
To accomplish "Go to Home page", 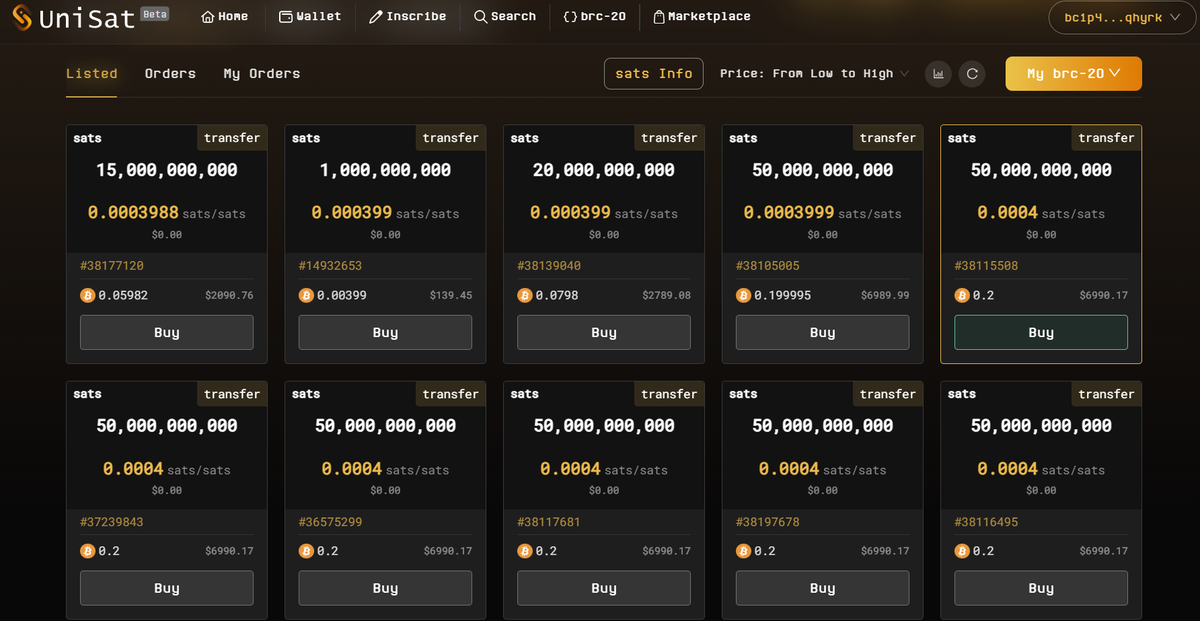I will click(x=224, y=17).
